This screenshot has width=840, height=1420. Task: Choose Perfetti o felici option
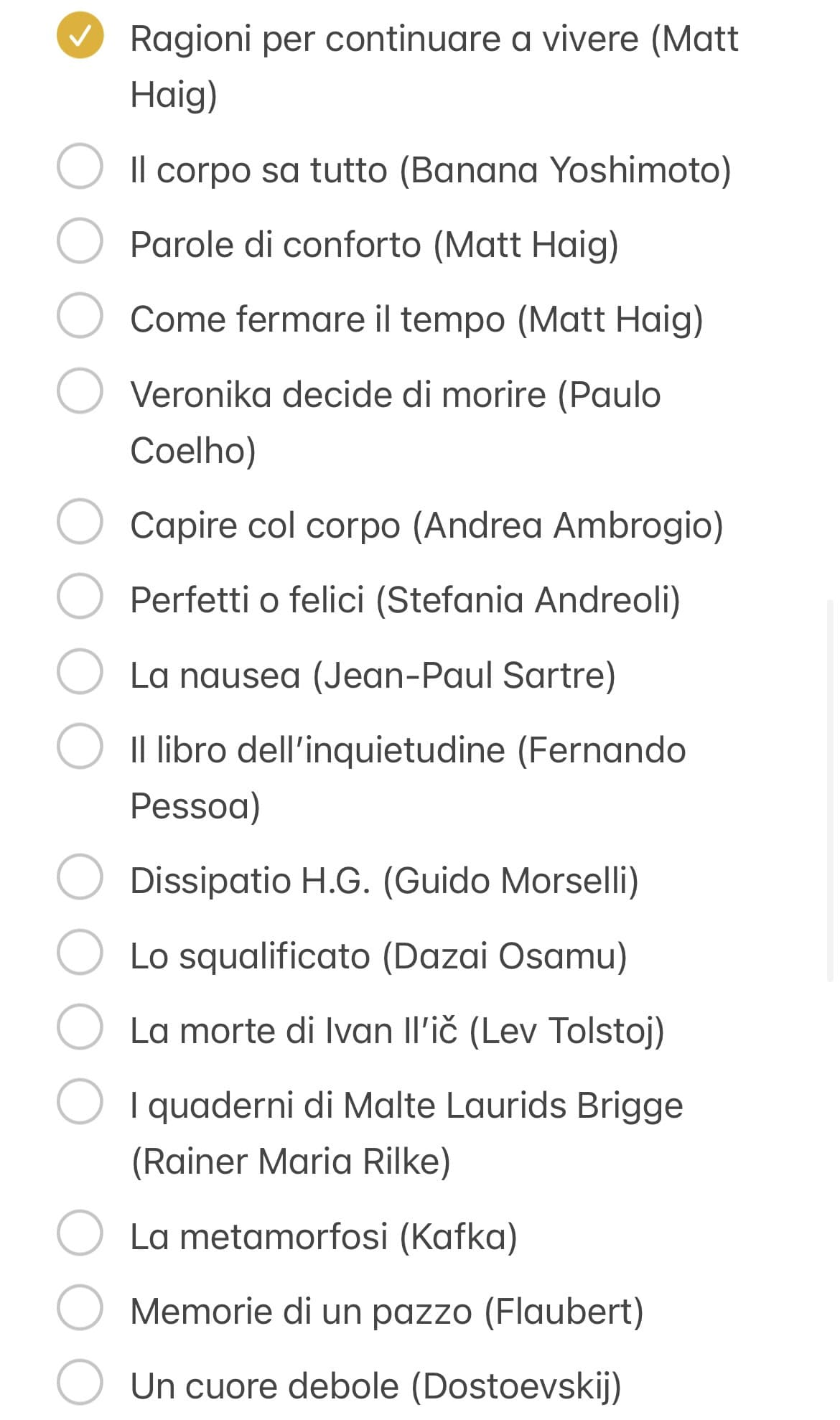(80, 596)
